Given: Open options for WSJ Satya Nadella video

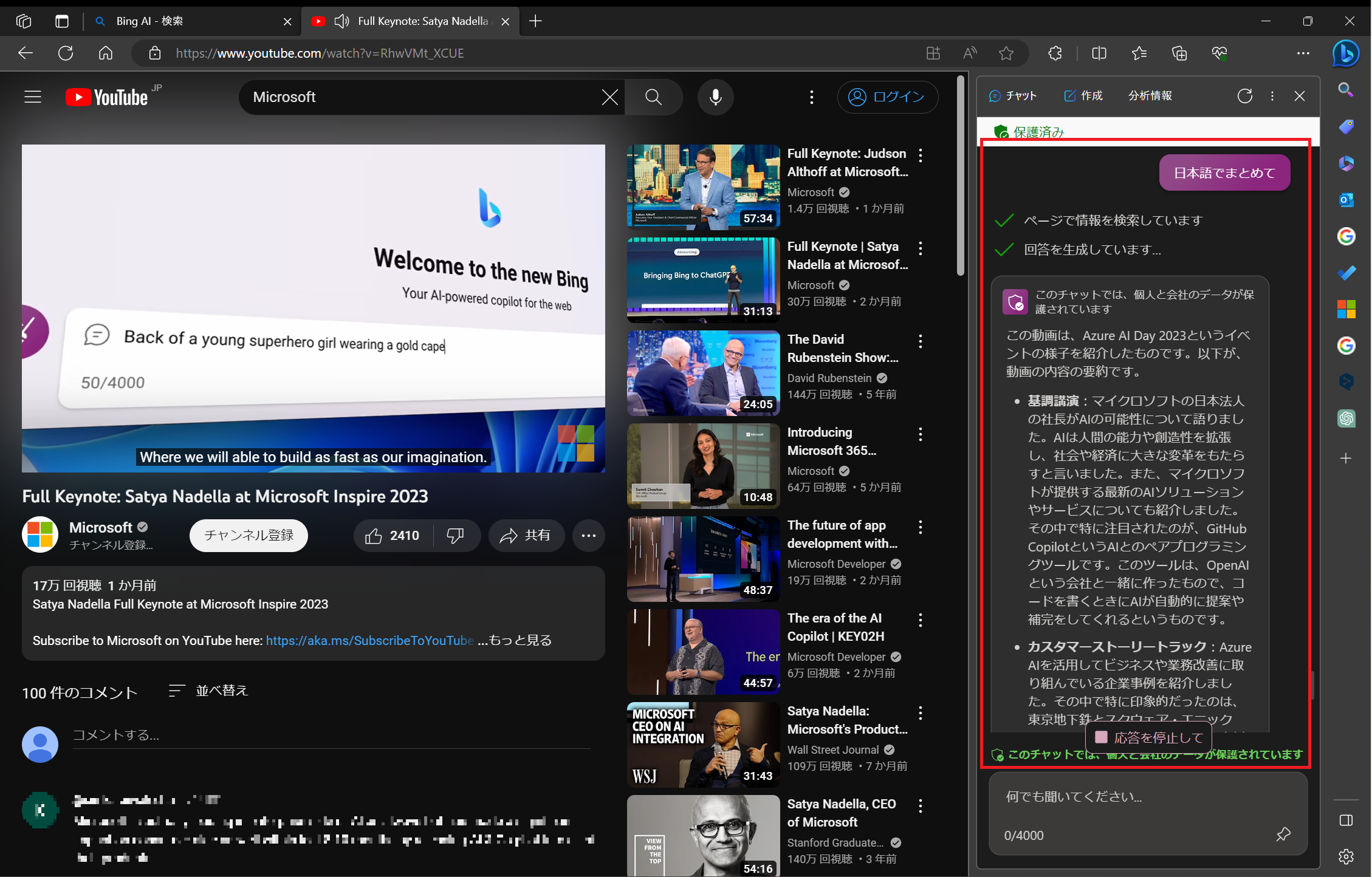Looking at the screenshot, I should coord(921,713).
